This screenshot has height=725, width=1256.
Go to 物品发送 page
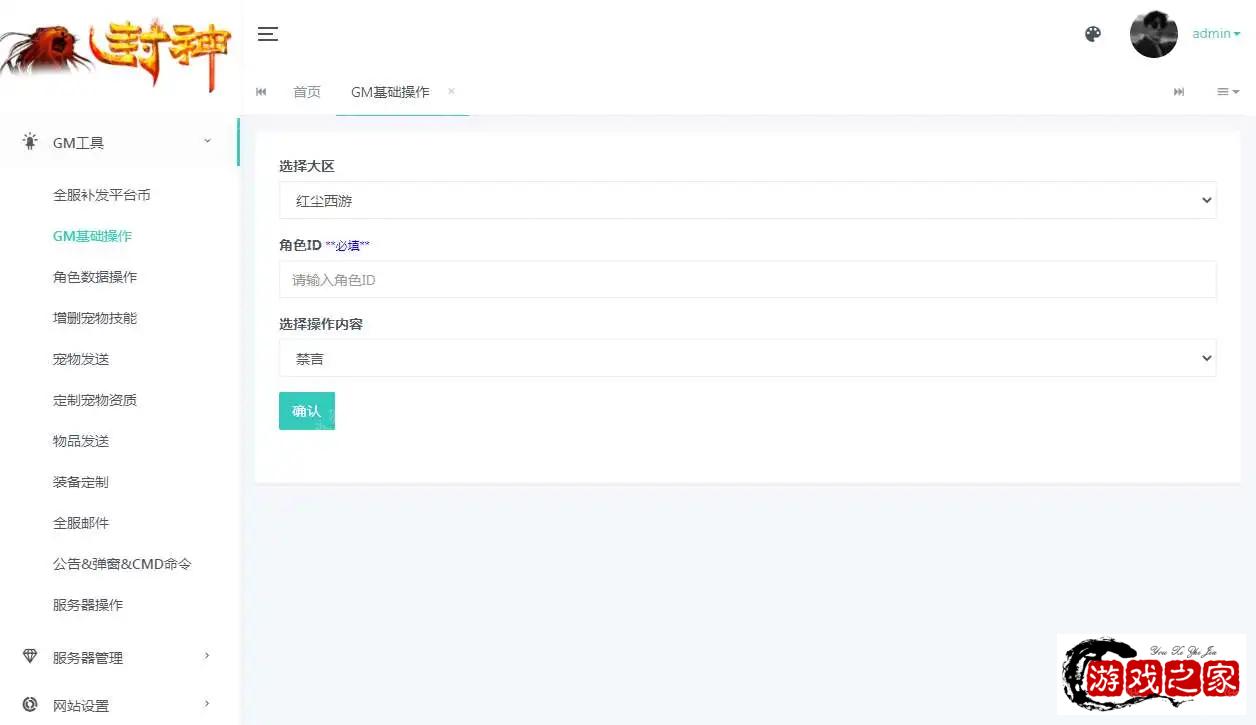81,441
